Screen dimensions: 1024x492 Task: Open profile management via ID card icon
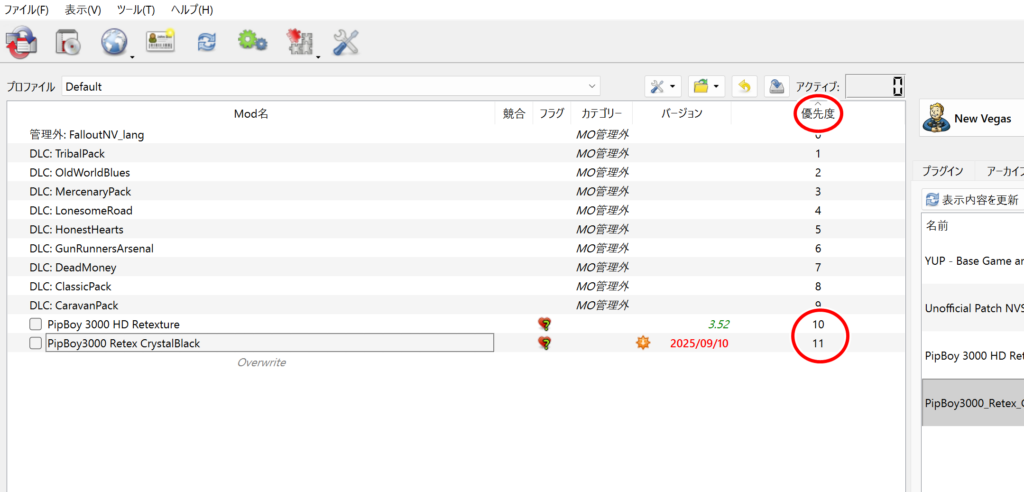[x=160, y=42]
